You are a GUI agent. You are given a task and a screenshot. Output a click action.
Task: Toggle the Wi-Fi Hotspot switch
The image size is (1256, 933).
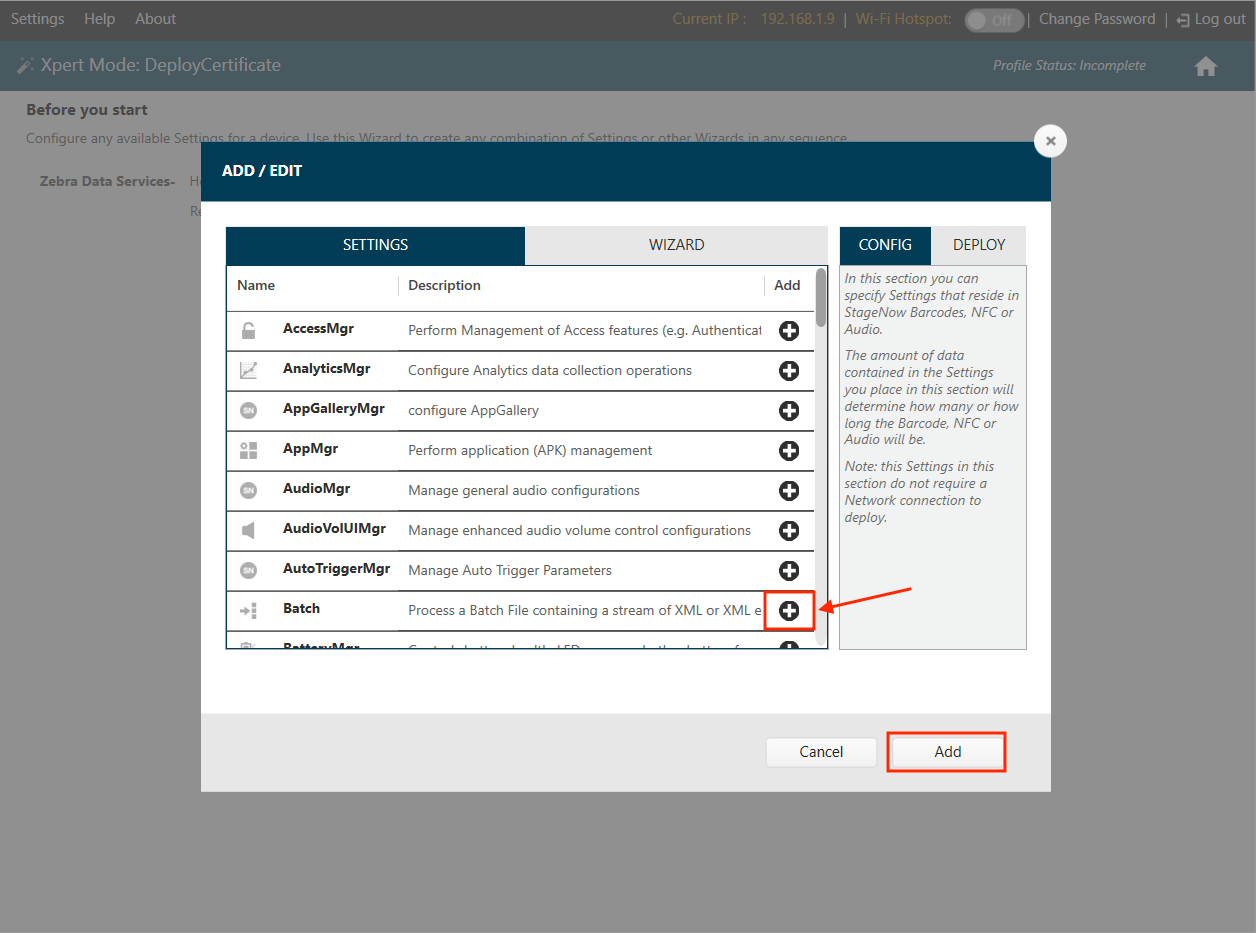tap(993, 20)
